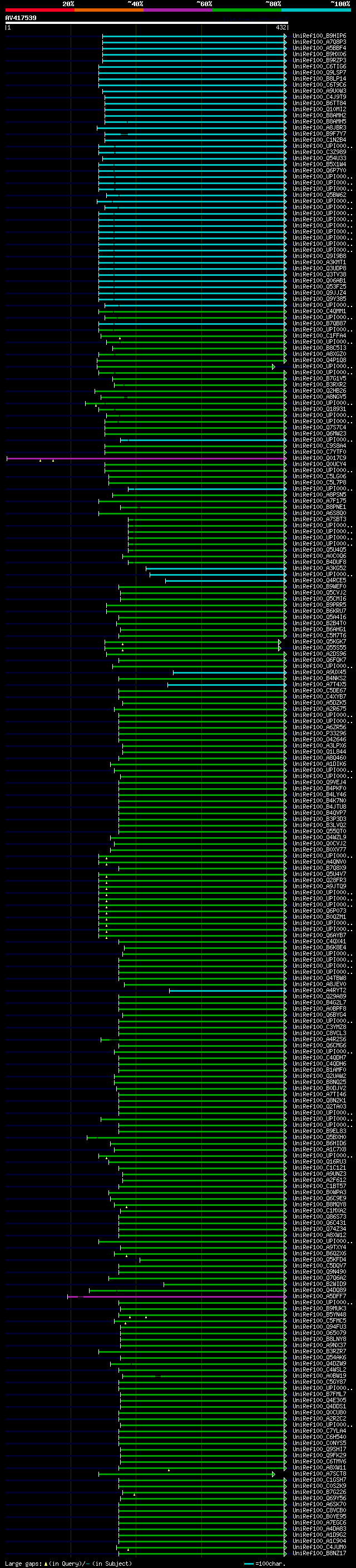Open hit UniRef100_Q10MI2
Viewport: 356px width, 1568px height.
pos(319,110)
